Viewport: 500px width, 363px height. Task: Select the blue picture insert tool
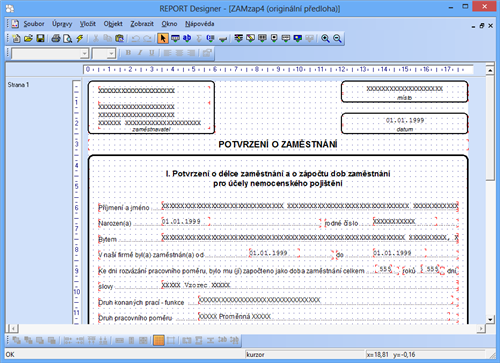(298, 38)
